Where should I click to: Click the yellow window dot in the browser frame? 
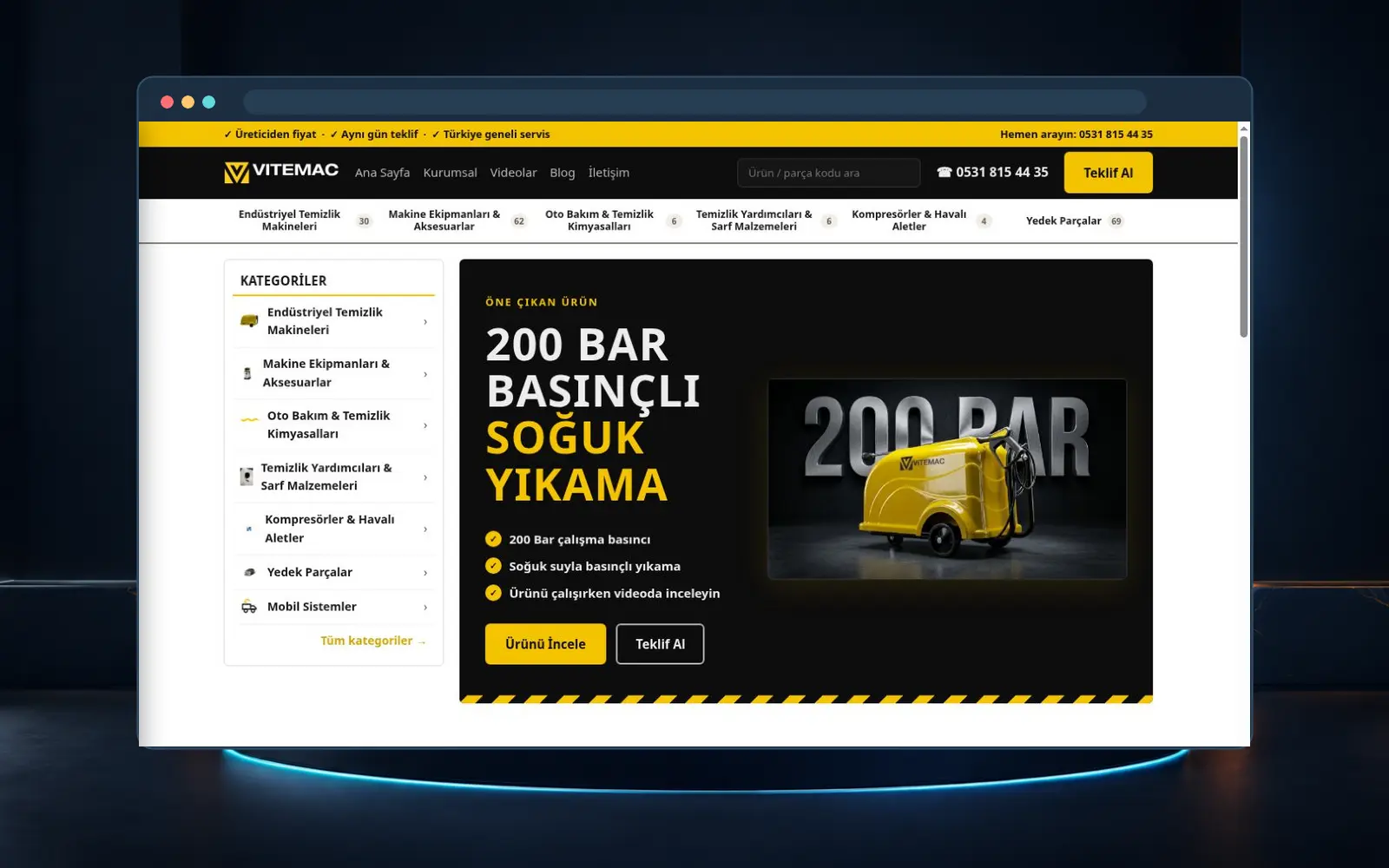(188, 102)
